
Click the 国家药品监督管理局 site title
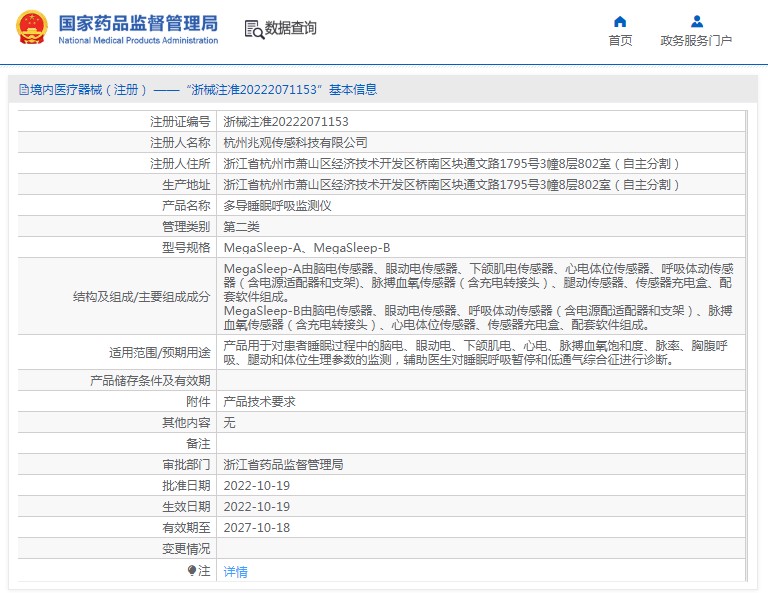(x=138, y=23)
